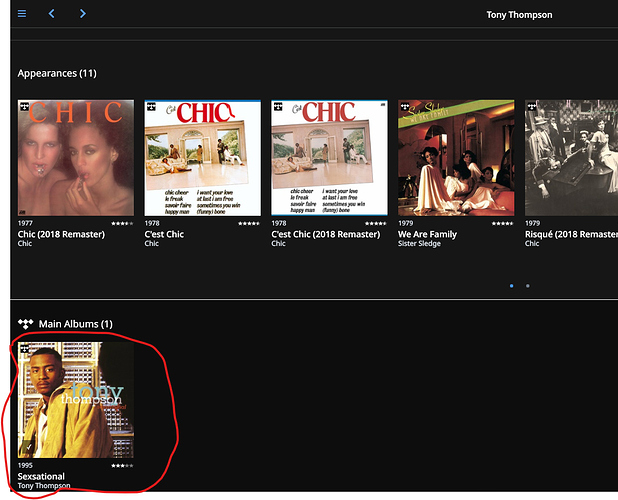618x500 pixels.
Task: Go back with the left arrow
Action: 51,14
